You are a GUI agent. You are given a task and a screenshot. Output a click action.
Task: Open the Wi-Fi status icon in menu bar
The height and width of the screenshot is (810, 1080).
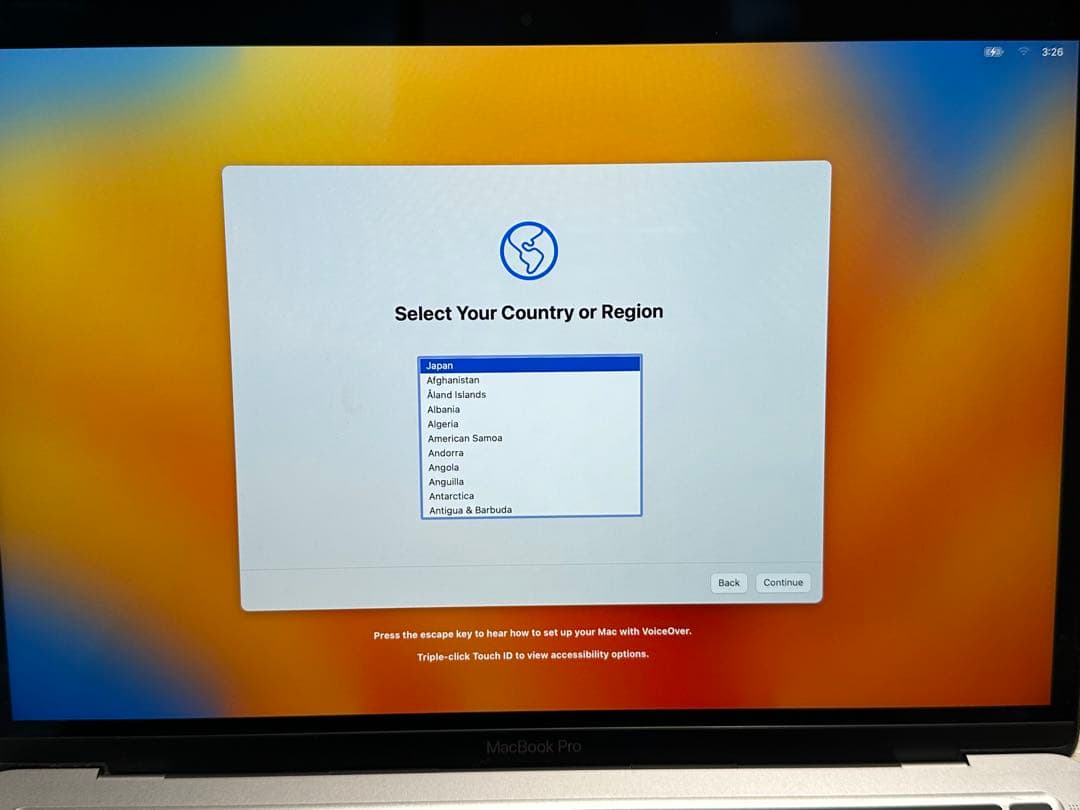[1023, 52]
